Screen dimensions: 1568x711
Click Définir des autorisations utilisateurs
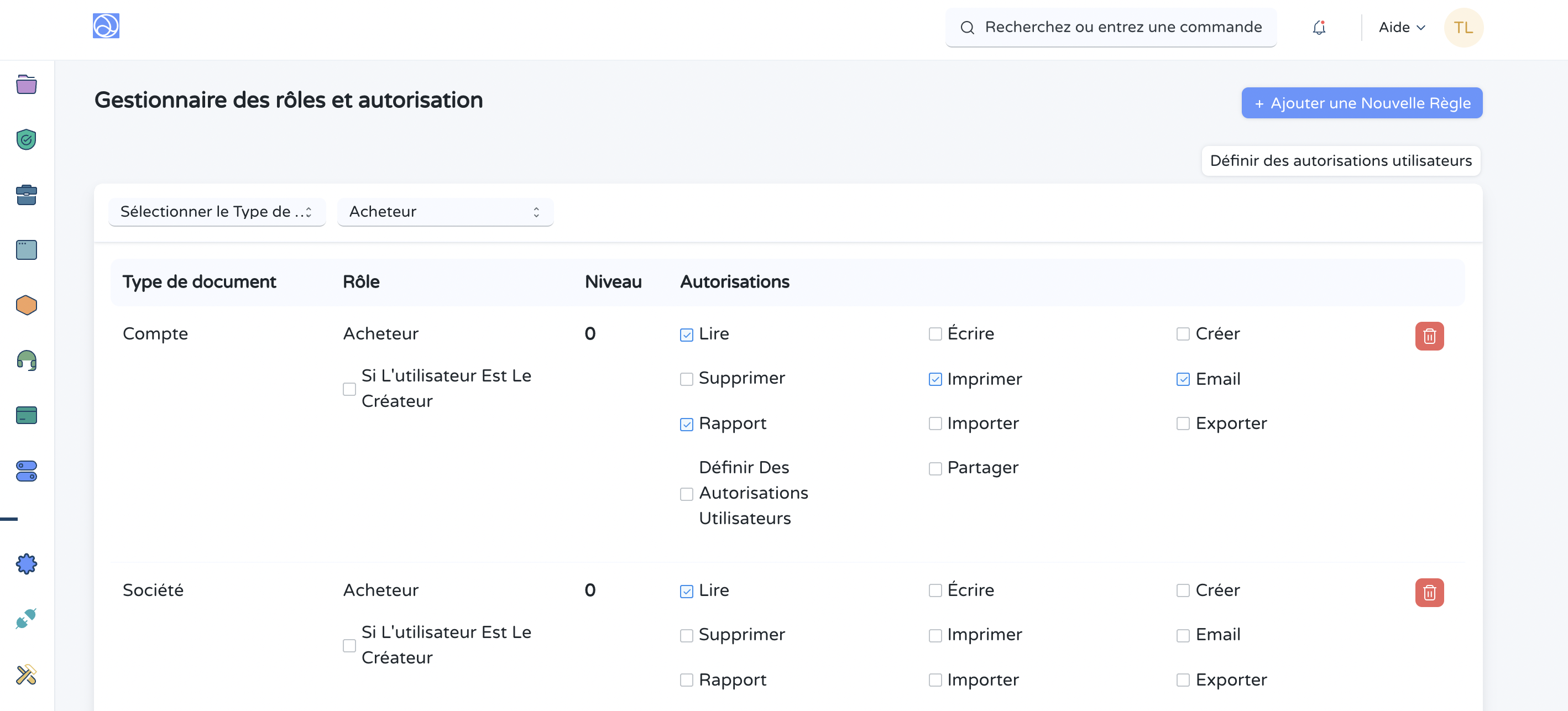click(x=1340, y=160)
